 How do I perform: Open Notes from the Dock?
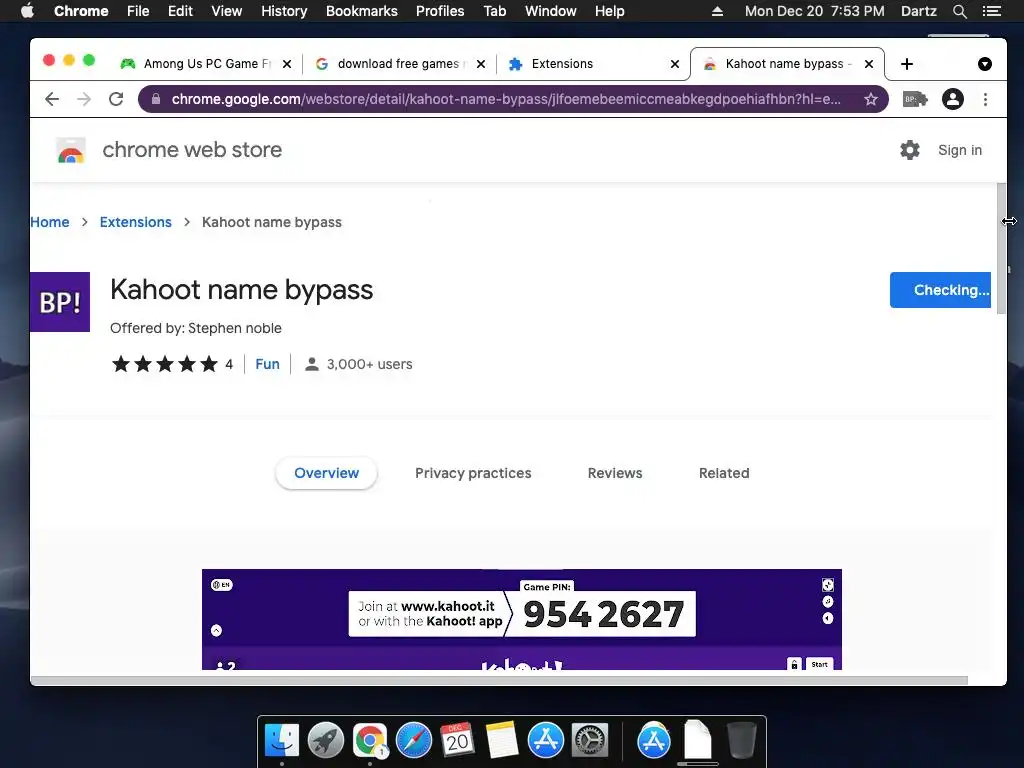[502, 741]
